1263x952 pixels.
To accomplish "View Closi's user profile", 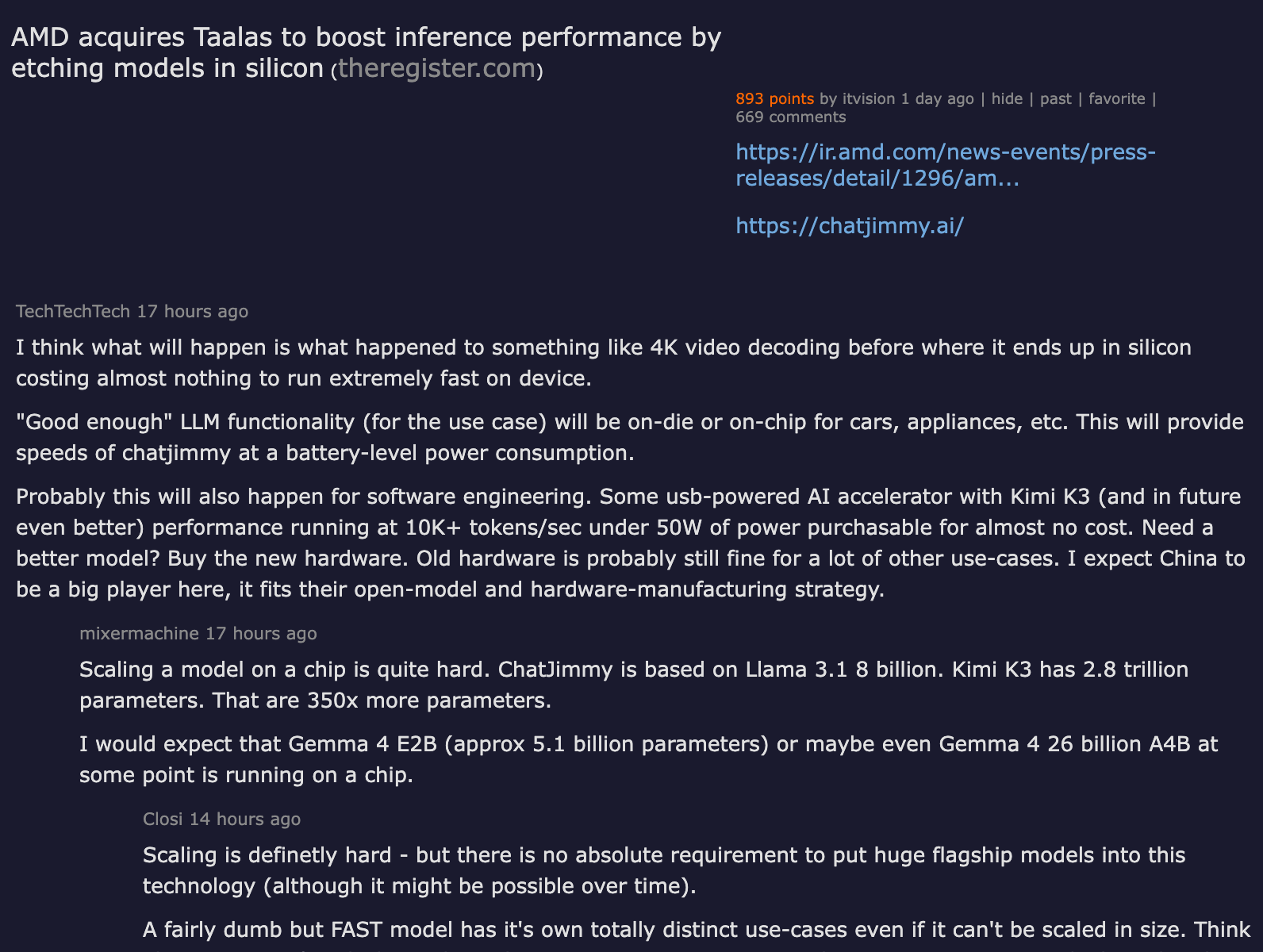I will pyautogui.click(x=163, y=819).
